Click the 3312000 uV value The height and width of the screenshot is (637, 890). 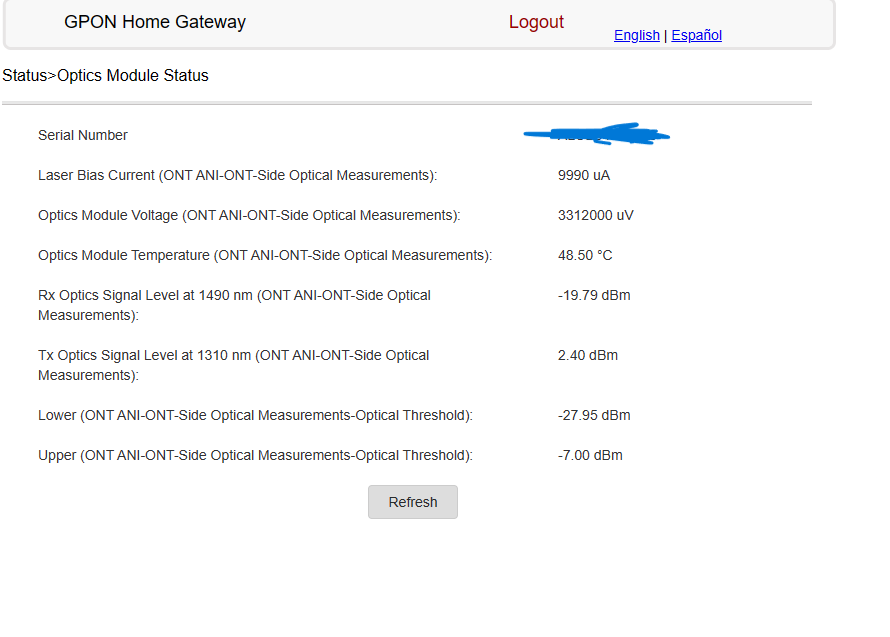(595, 215)
